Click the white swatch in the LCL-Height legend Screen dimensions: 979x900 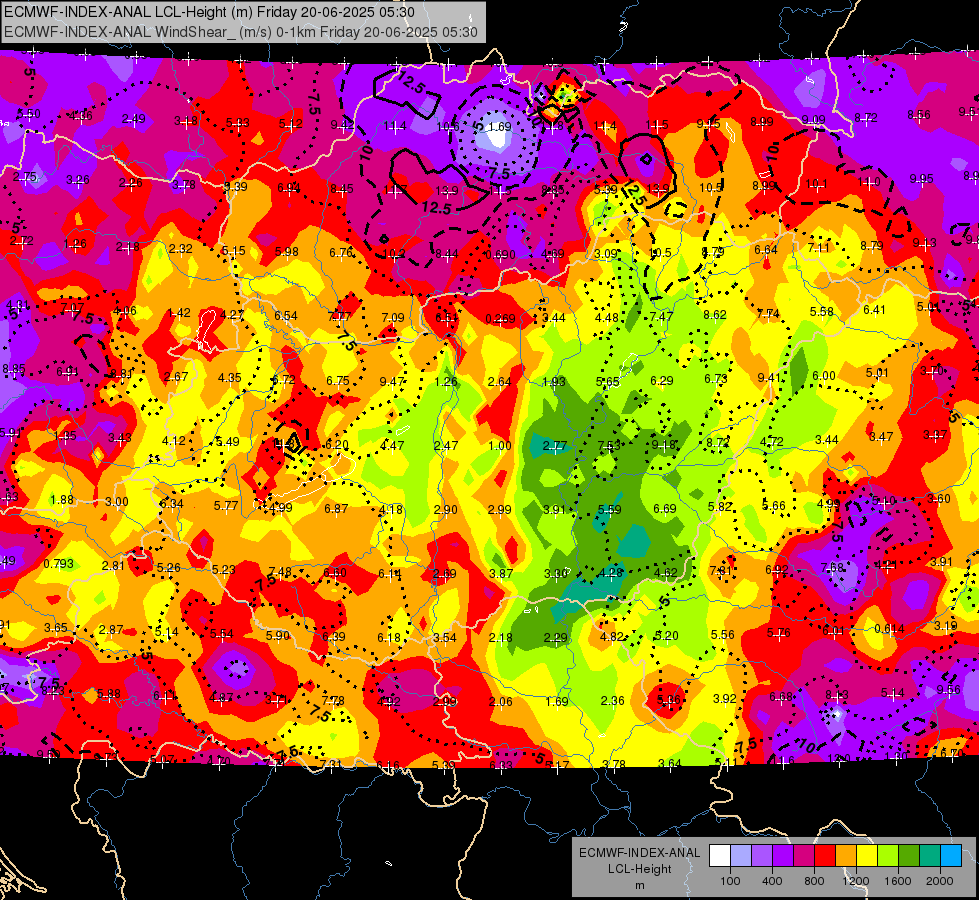click(x=720, y=856)
